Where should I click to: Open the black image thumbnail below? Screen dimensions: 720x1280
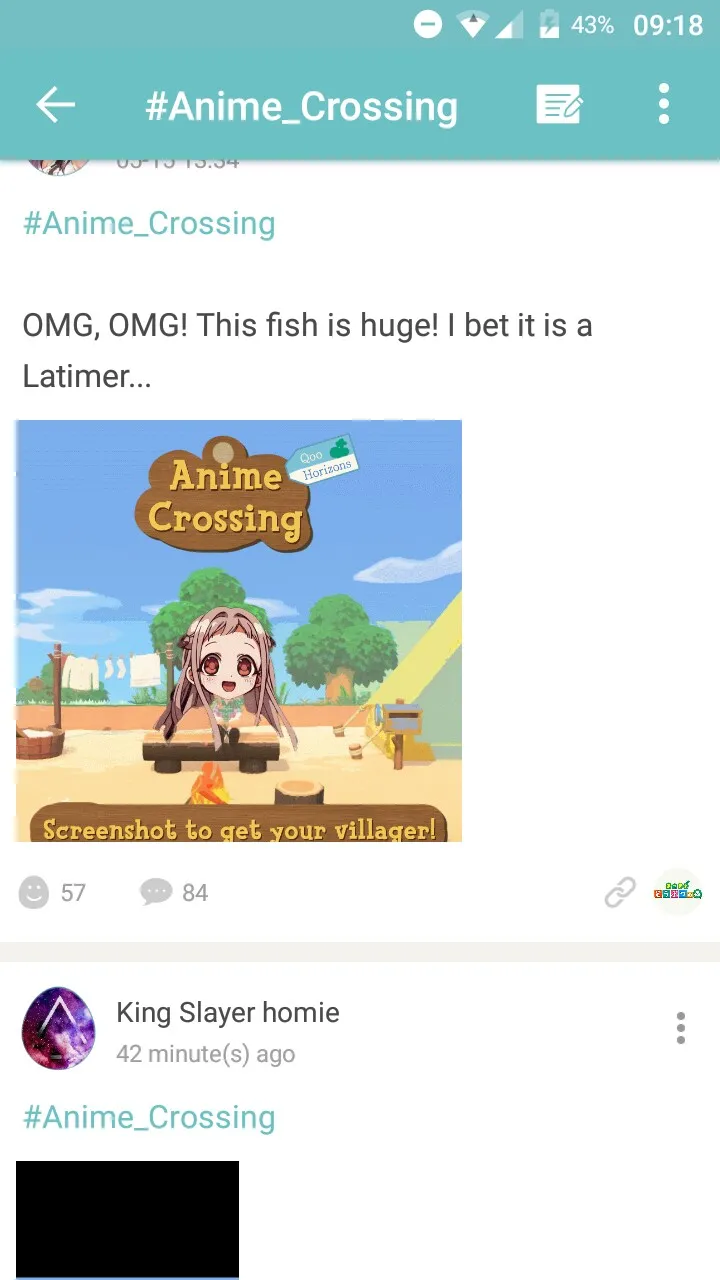tap(128, 1220)
